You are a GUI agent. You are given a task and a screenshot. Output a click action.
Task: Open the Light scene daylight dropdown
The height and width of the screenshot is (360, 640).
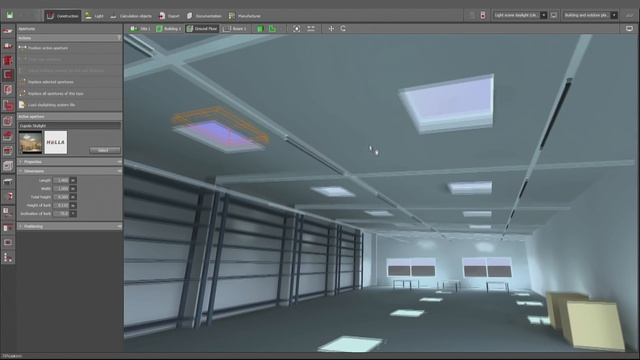pos(520,16)
